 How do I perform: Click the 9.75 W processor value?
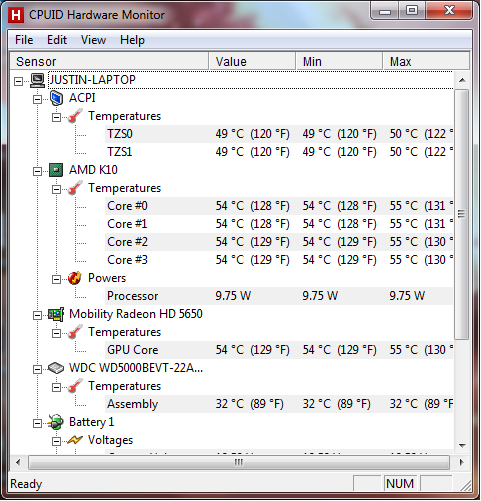[x=233, y=296]
